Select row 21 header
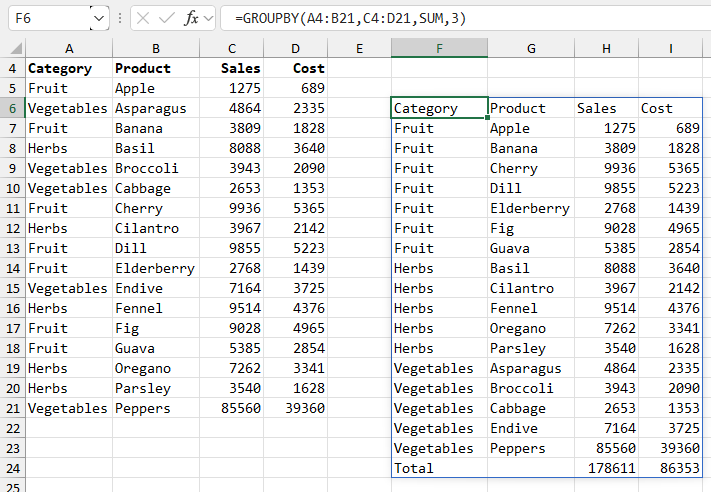 [x=13, y=408]
